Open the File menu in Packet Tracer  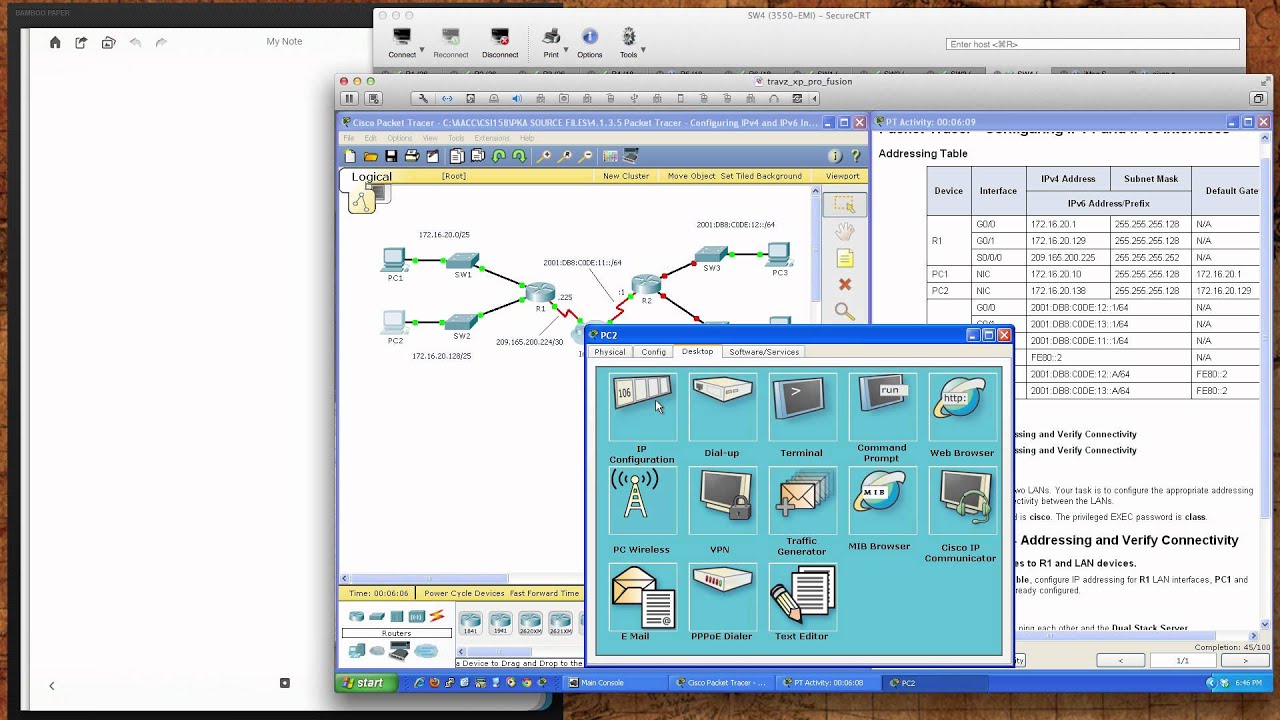349,138
